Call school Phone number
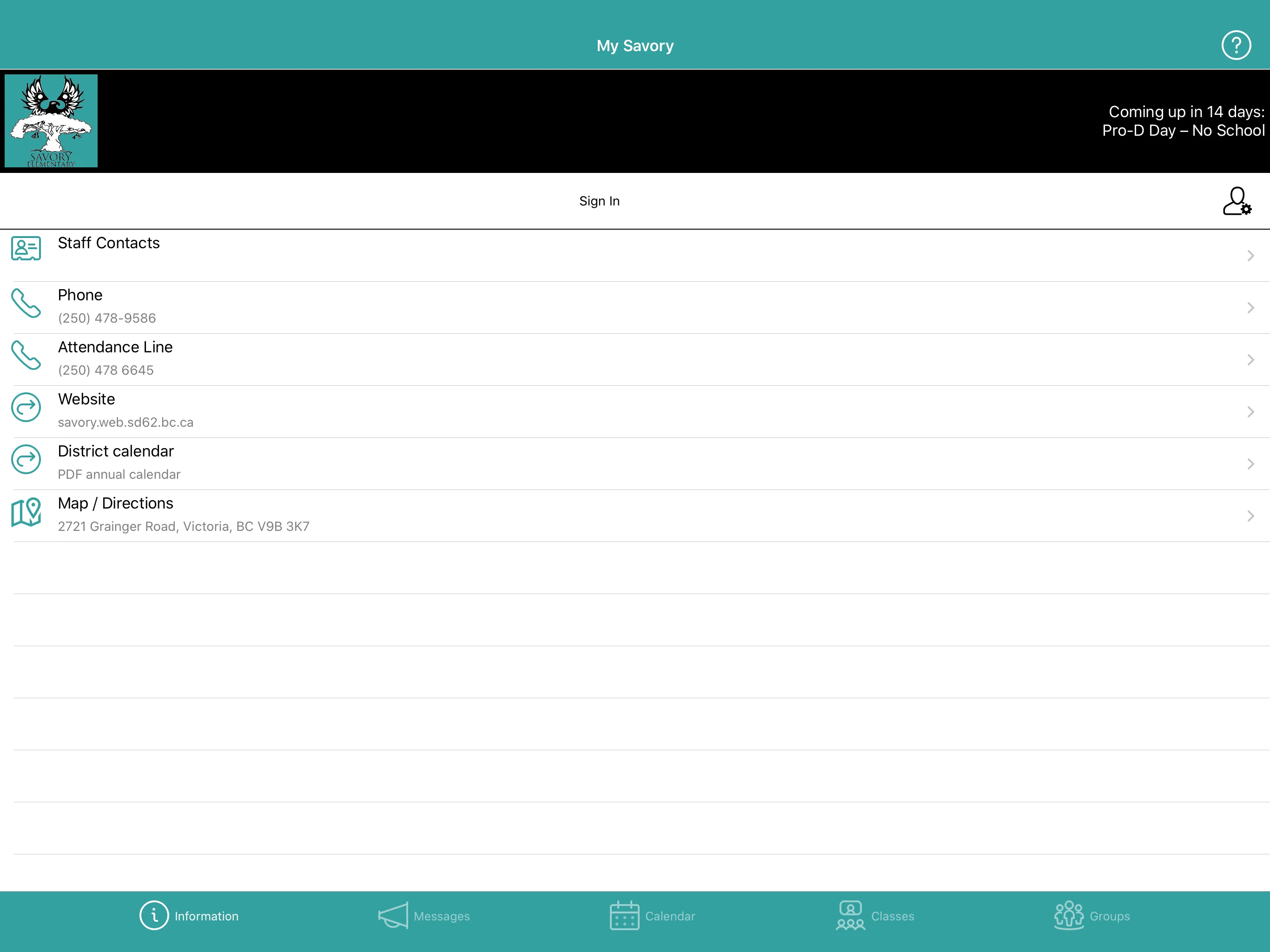Screen dimensions: 1270x952 635,306
